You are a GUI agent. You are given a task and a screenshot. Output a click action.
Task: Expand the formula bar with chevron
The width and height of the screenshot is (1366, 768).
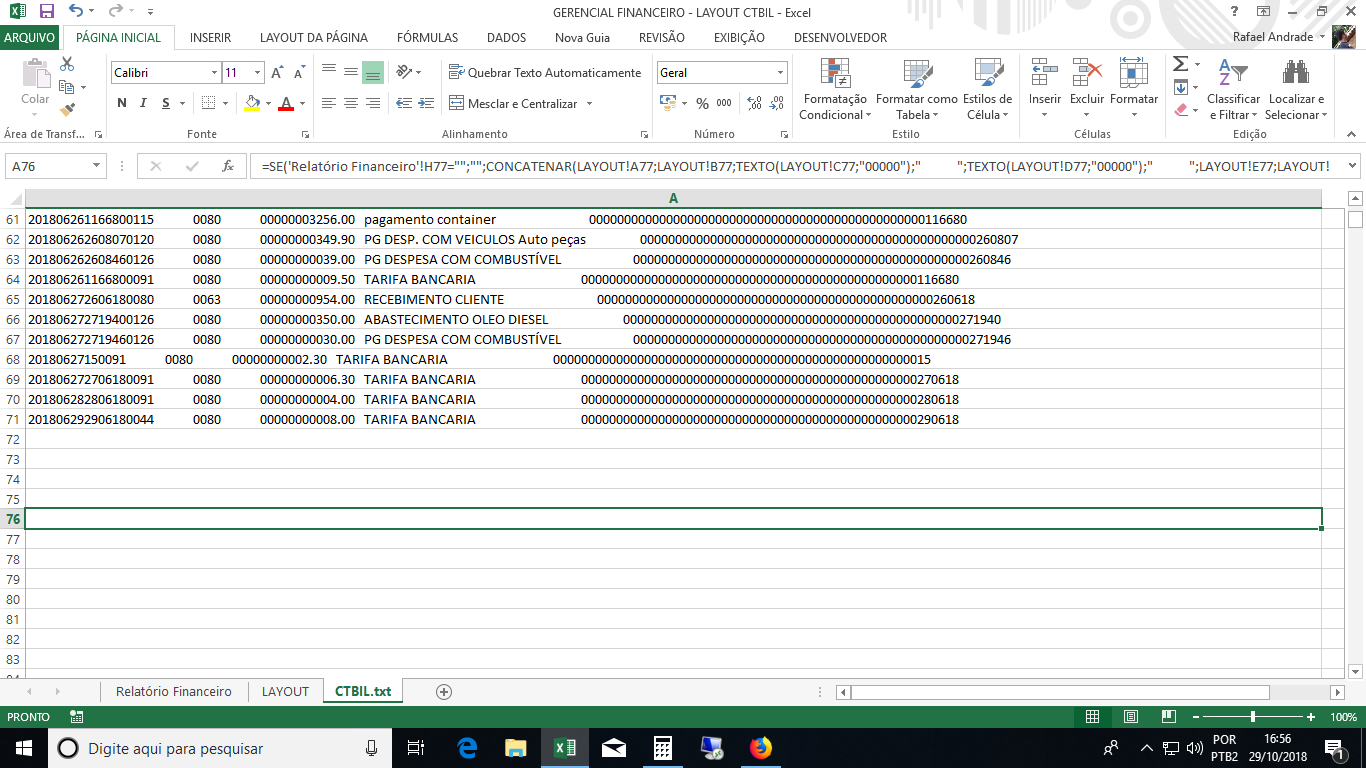coord(1353,166)
